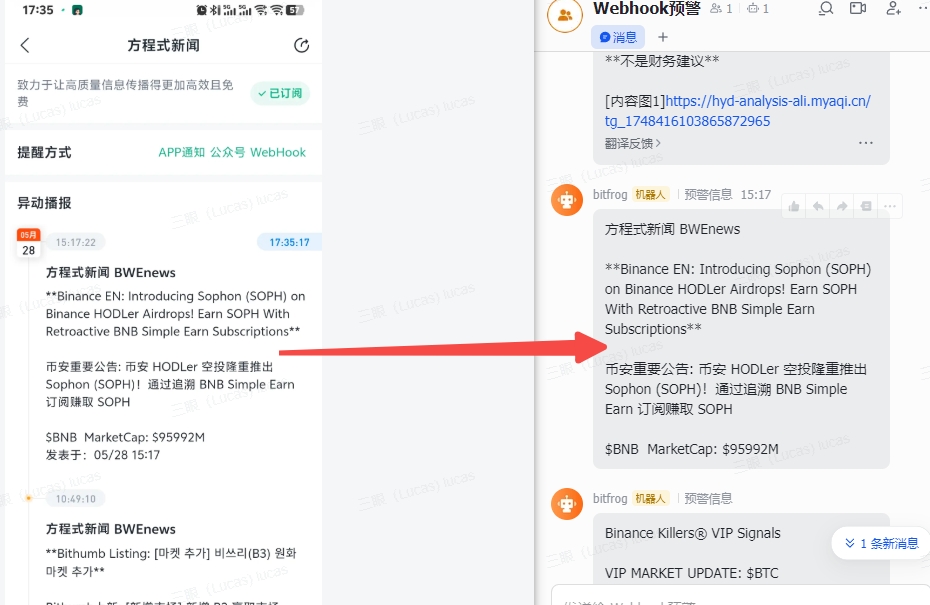Select $BNB MarketCap line in left panel
This screenshot has height=605, width=930.
125,437
